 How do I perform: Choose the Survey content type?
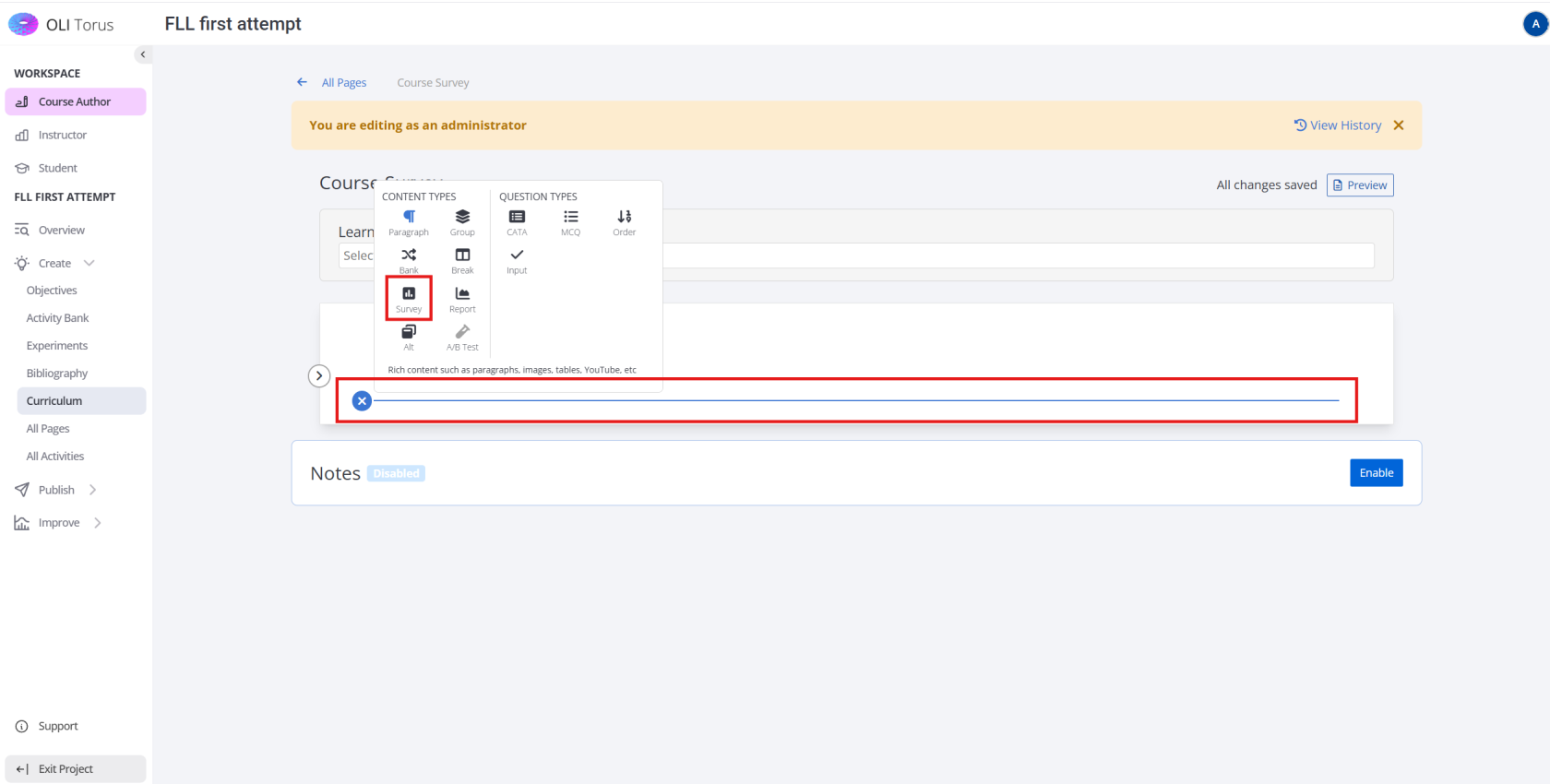[x=409, y=299]
